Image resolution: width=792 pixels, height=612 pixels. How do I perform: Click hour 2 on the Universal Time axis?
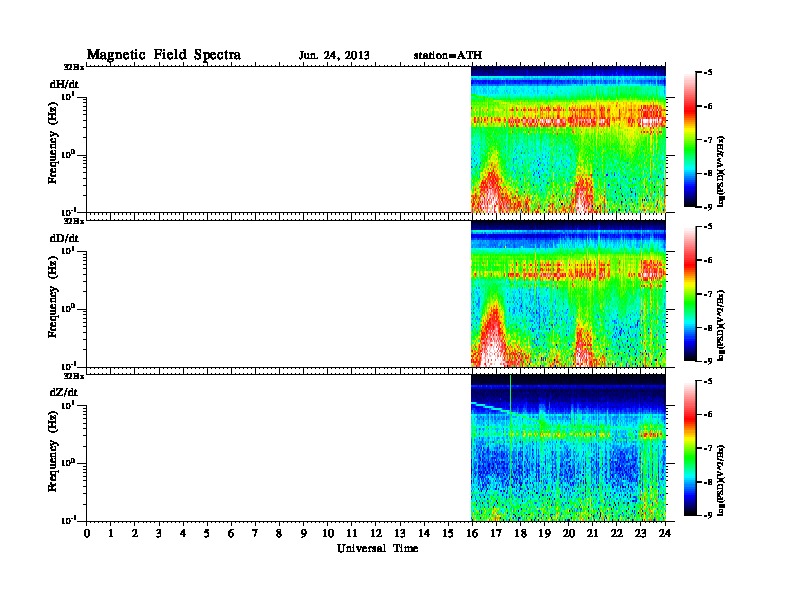135,533
